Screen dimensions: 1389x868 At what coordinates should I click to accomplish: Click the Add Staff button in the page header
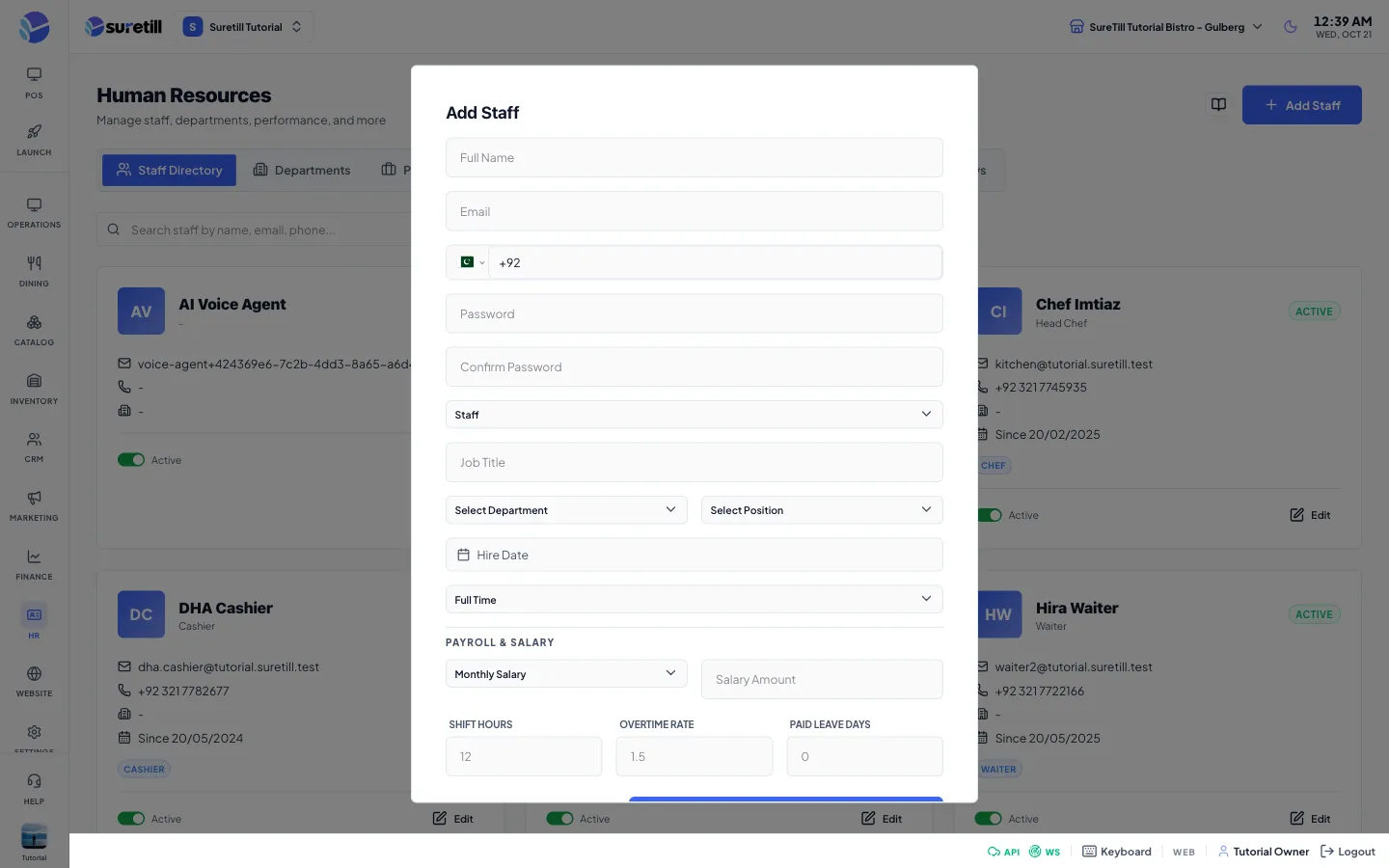coord(1301,105)
